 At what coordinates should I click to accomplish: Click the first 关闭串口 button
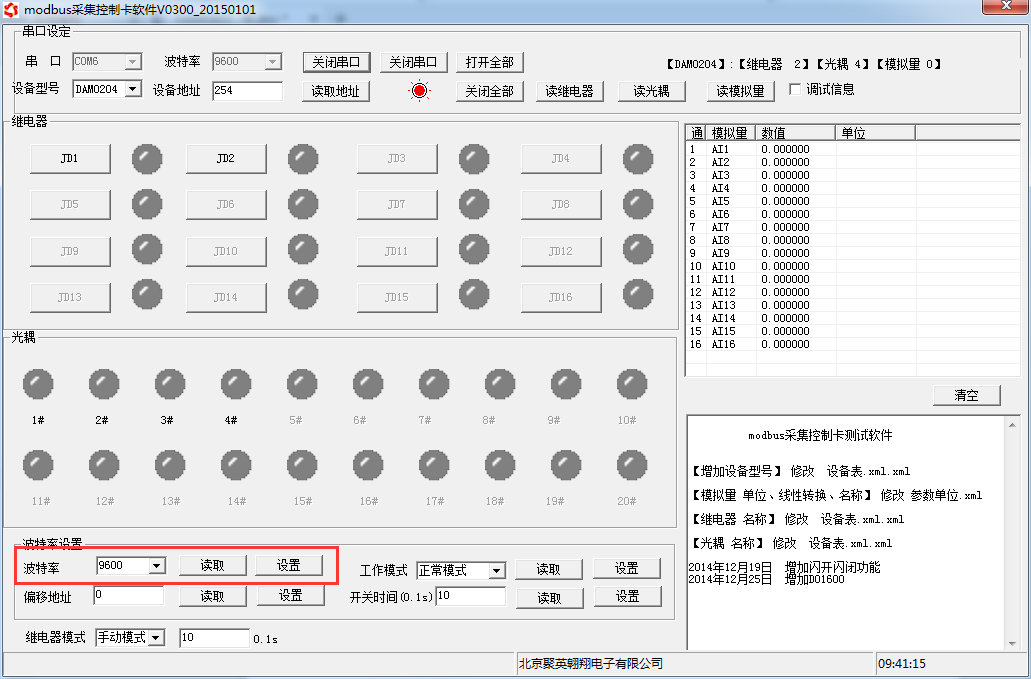pos(336,62)
